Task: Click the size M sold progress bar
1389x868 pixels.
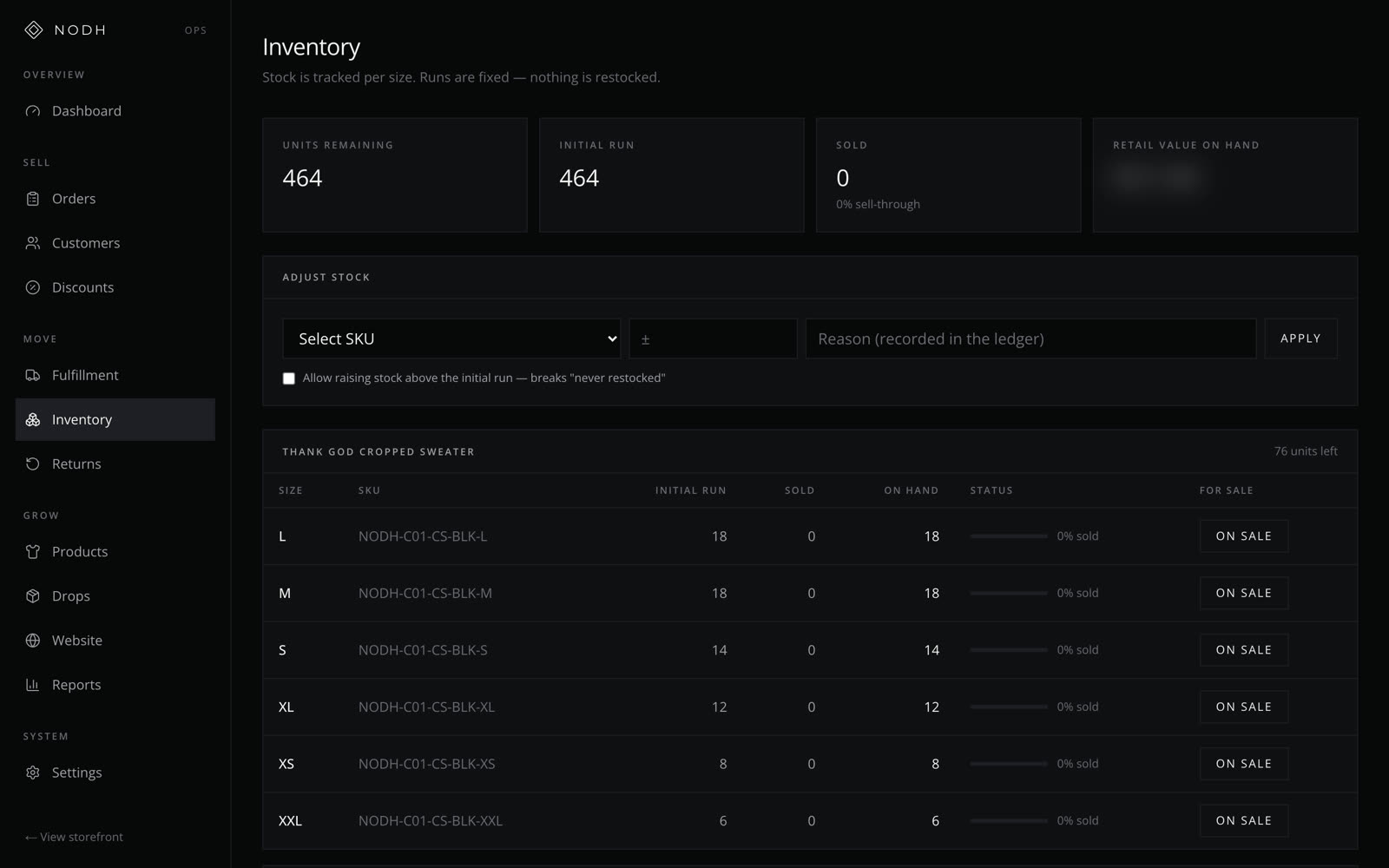Action: [1009, 593]
